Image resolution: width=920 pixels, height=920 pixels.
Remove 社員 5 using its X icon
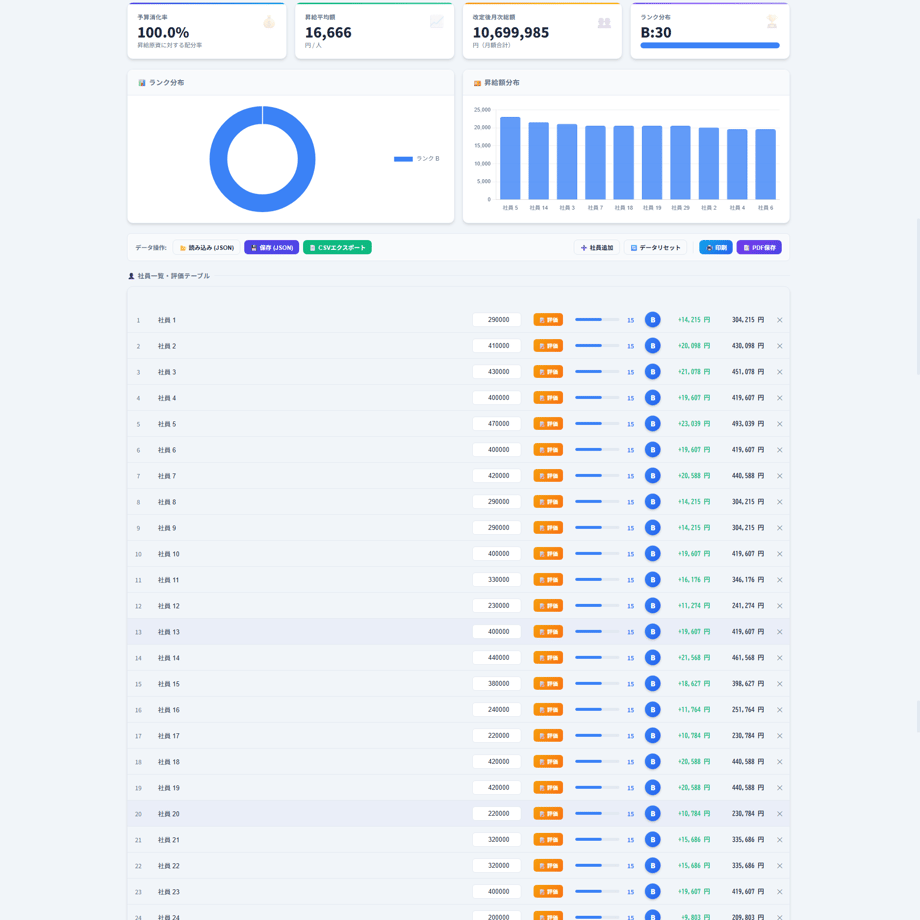[x=779, y=424]
